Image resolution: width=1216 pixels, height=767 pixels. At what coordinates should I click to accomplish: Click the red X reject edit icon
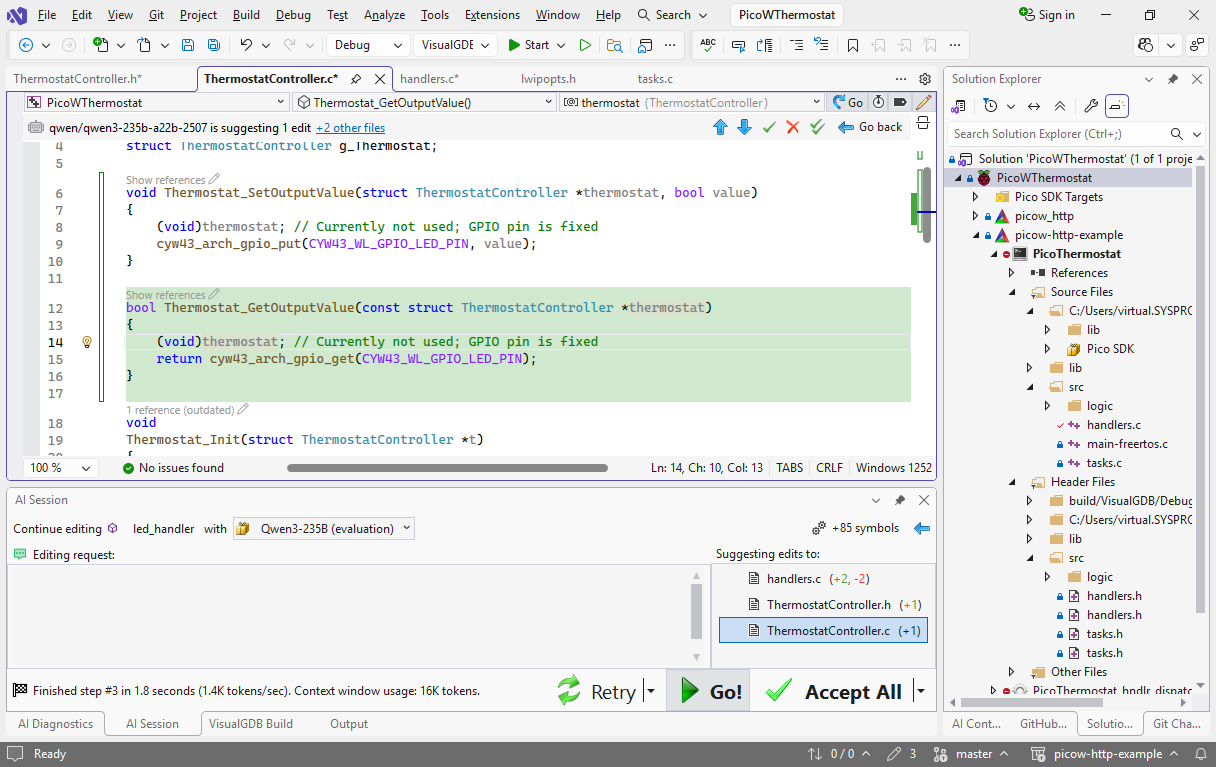click(793, 127)
